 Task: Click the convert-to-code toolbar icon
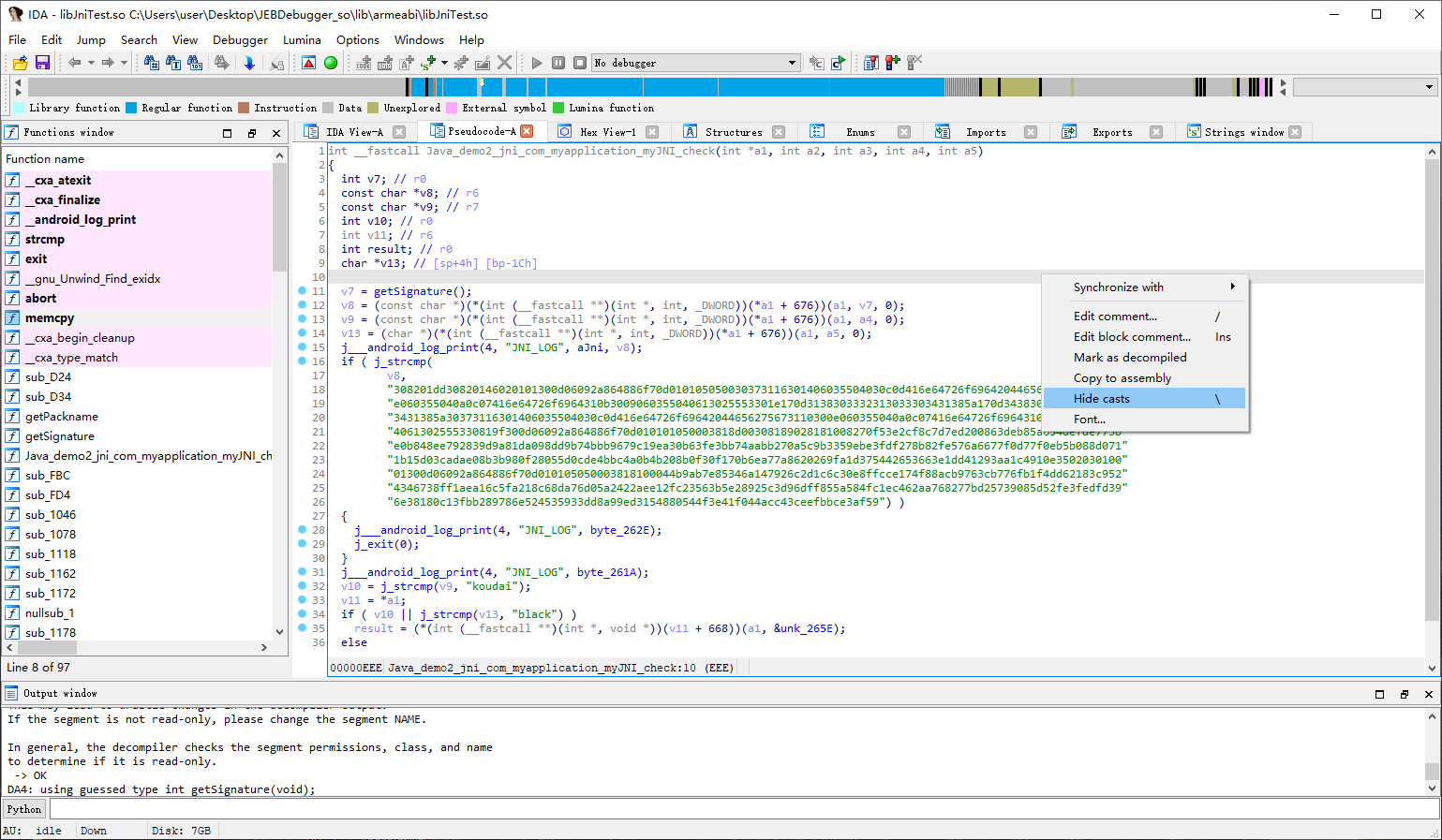[x=364, y=63]
